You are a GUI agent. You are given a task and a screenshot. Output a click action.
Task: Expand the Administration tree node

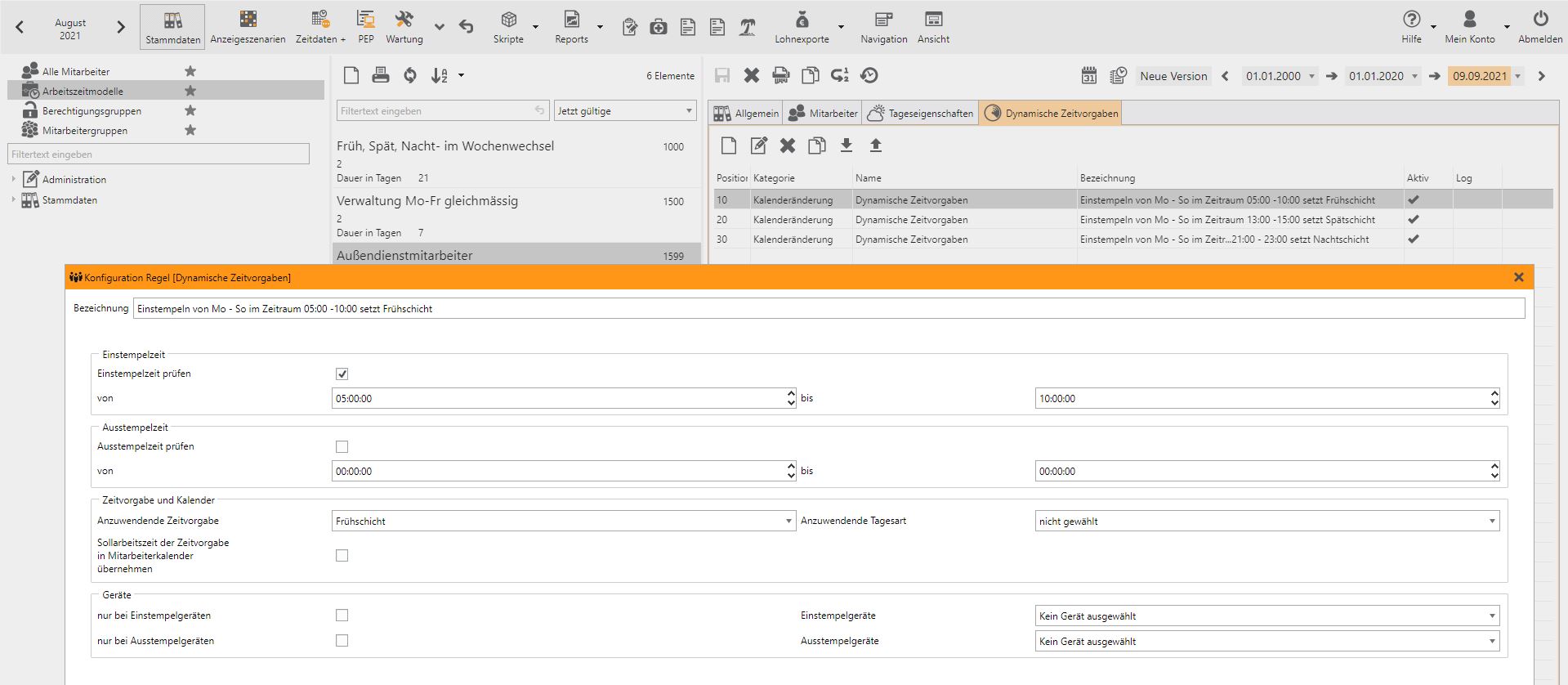pyautogui.click(x=14, y=179)
